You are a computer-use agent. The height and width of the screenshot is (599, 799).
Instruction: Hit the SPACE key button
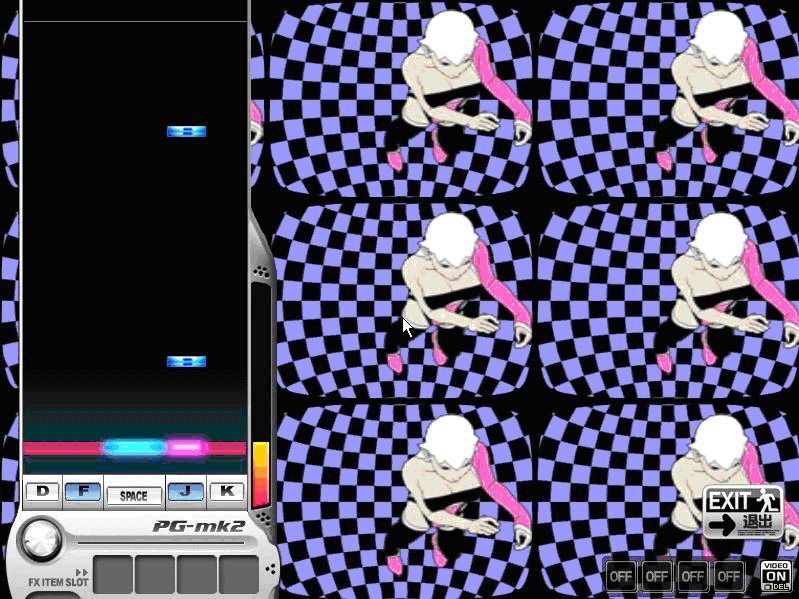133,495
